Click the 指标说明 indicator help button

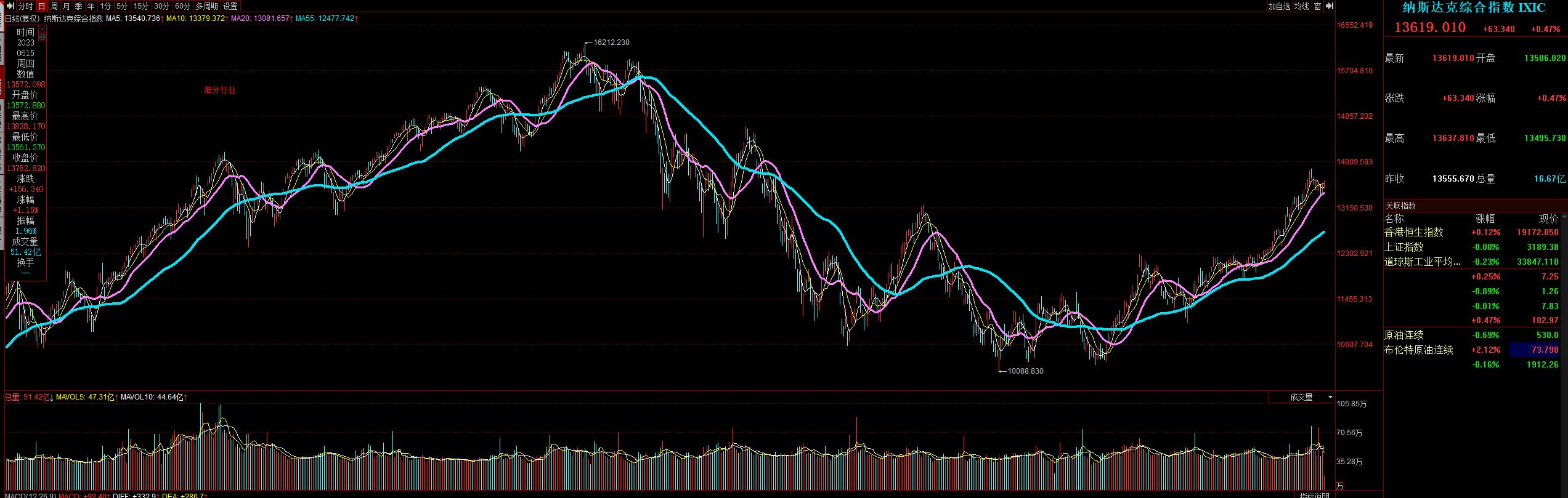click(x=1314, y=495)
